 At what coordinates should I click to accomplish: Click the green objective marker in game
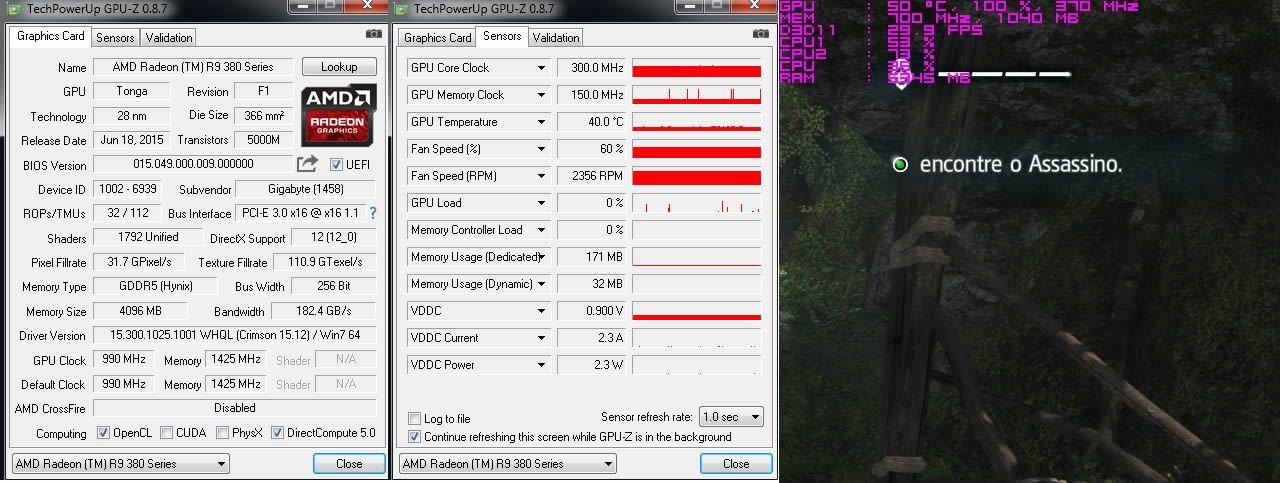pyautogui.click(x=901, y=164)
